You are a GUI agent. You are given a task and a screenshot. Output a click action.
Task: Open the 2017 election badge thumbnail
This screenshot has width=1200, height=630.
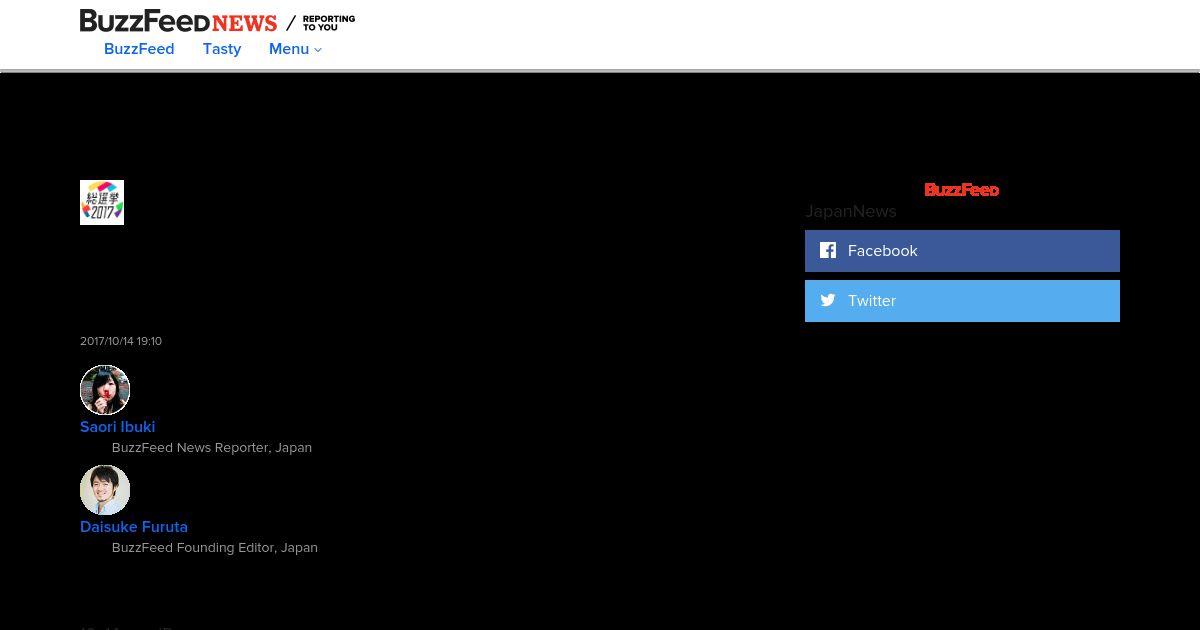tap(102, 202)
